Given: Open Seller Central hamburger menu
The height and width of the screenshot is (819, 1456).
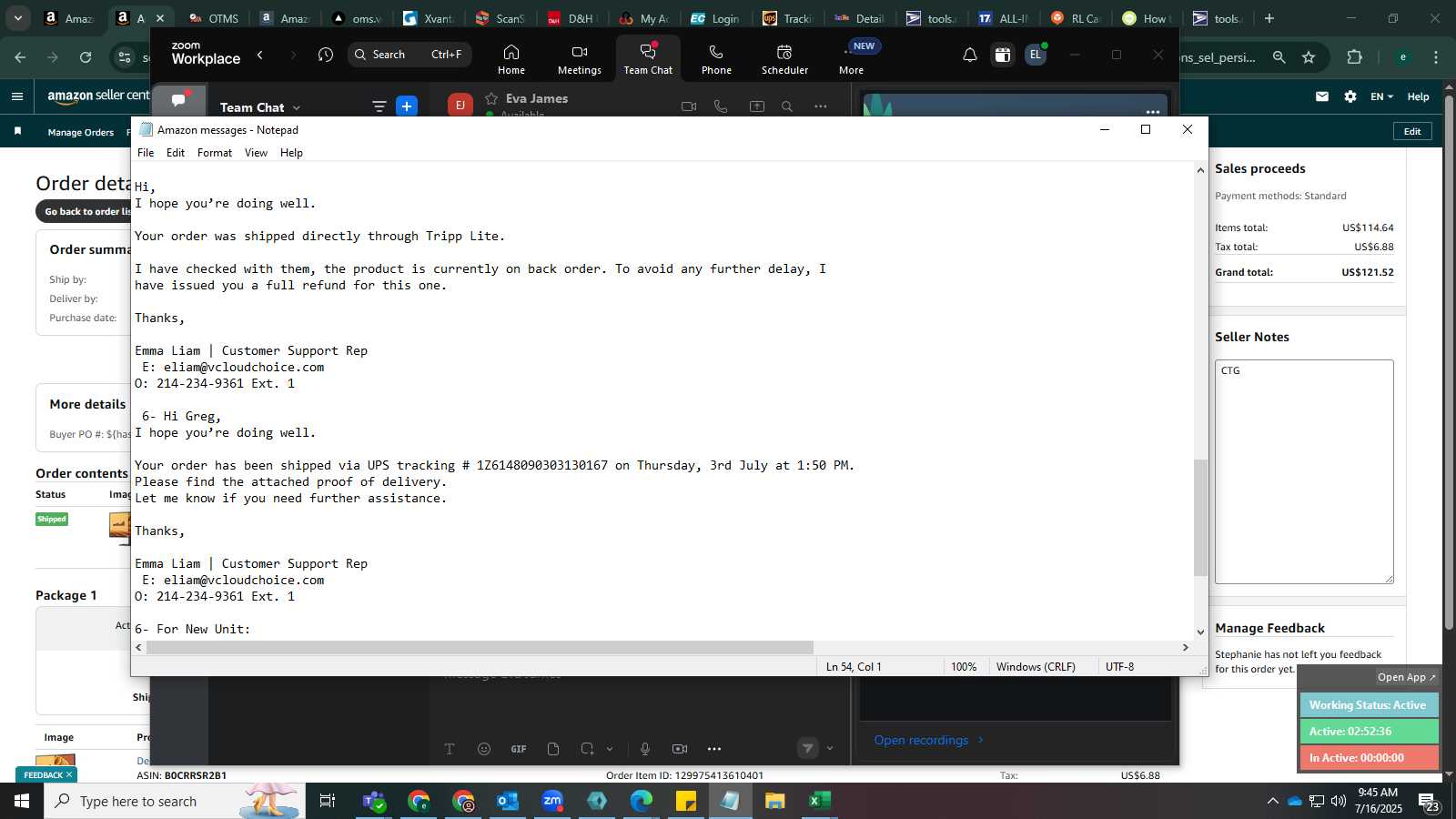Looking at the screenshot, I should pyautogui.click(x=17, y=96).
